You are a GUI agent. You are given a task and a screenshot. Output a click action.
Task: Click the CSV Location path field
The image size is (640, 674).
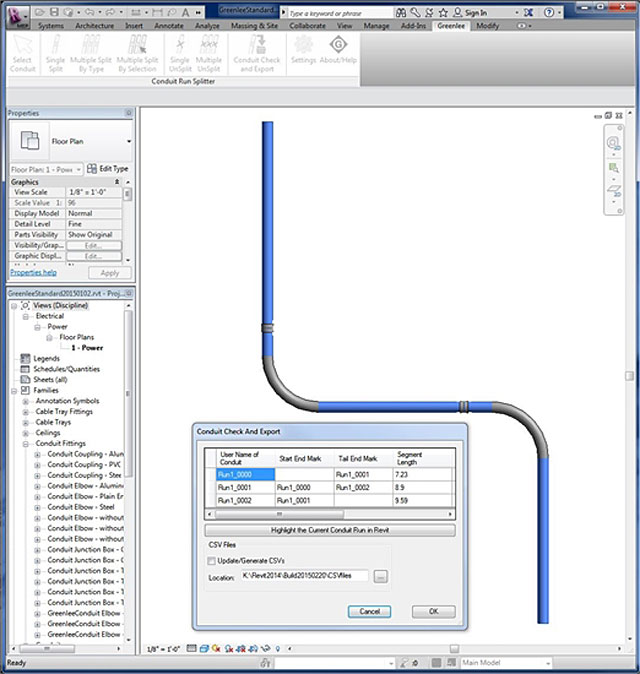tap(304, 576)
